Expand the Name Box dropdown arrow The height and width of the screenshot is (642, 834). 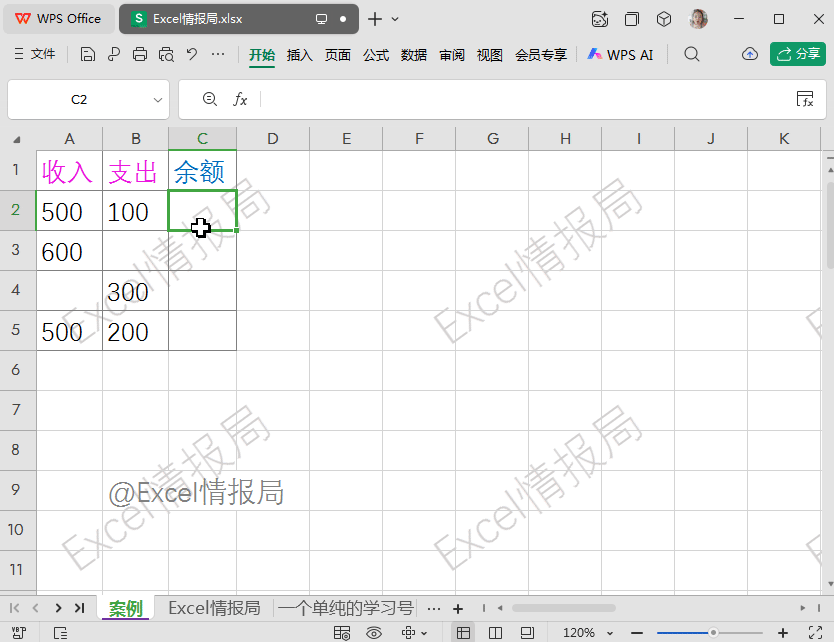tap(158, 99)
